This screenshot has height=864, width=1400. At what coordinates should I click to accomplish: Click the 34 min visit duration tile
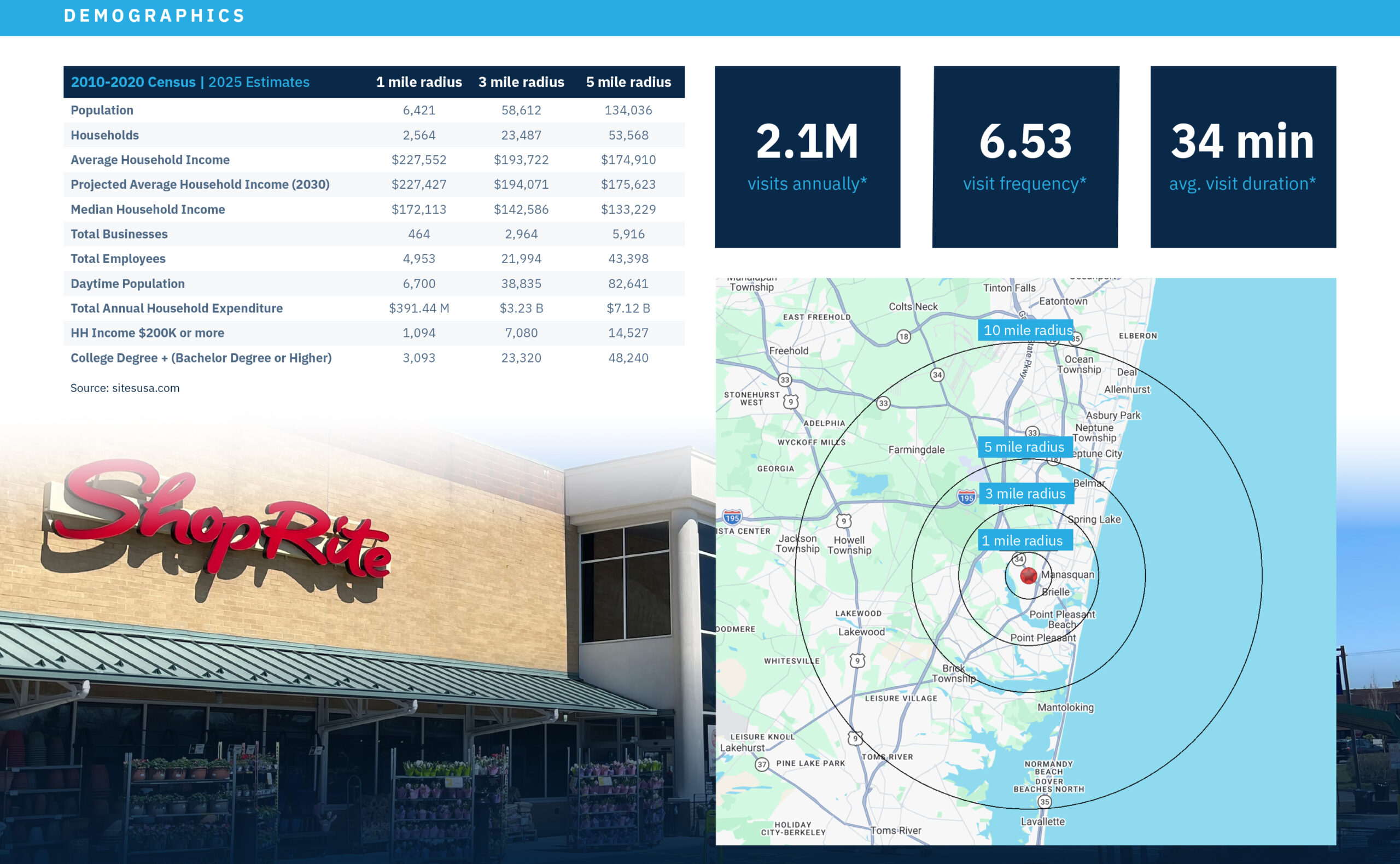[x=1242, y=157]
